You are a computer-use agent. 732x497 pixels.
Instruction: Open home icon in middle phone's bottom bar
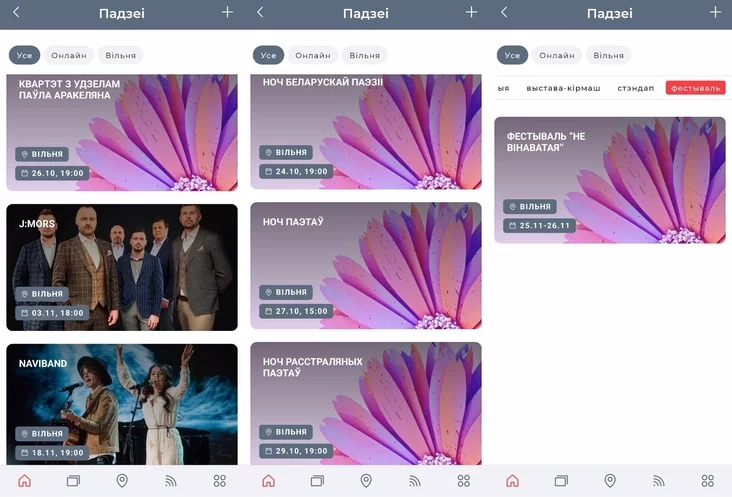pyautogui.click(x=268, y=481)
